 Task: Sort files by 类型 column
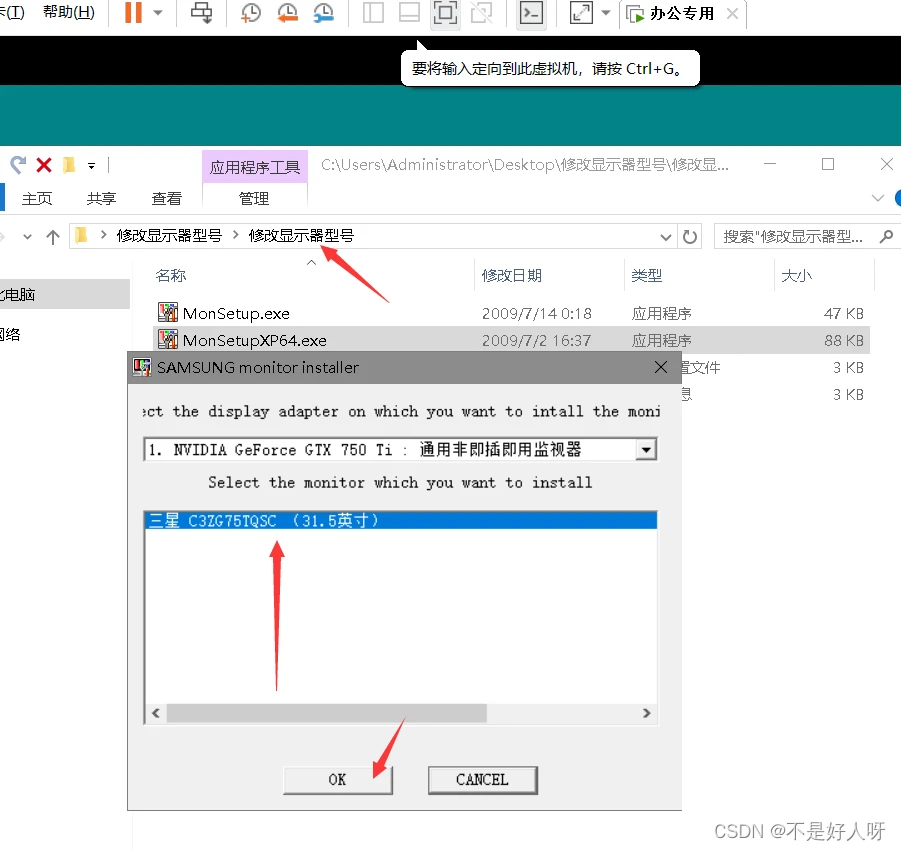[646, 276]
